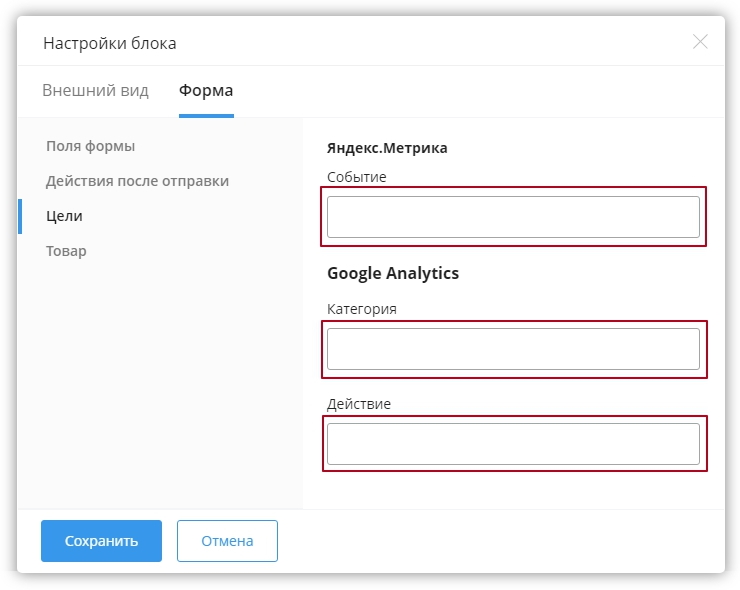This screenshot has height=590, width=740.
Task: Click the Настройки блока dialog title
Action: coord(109,43)
